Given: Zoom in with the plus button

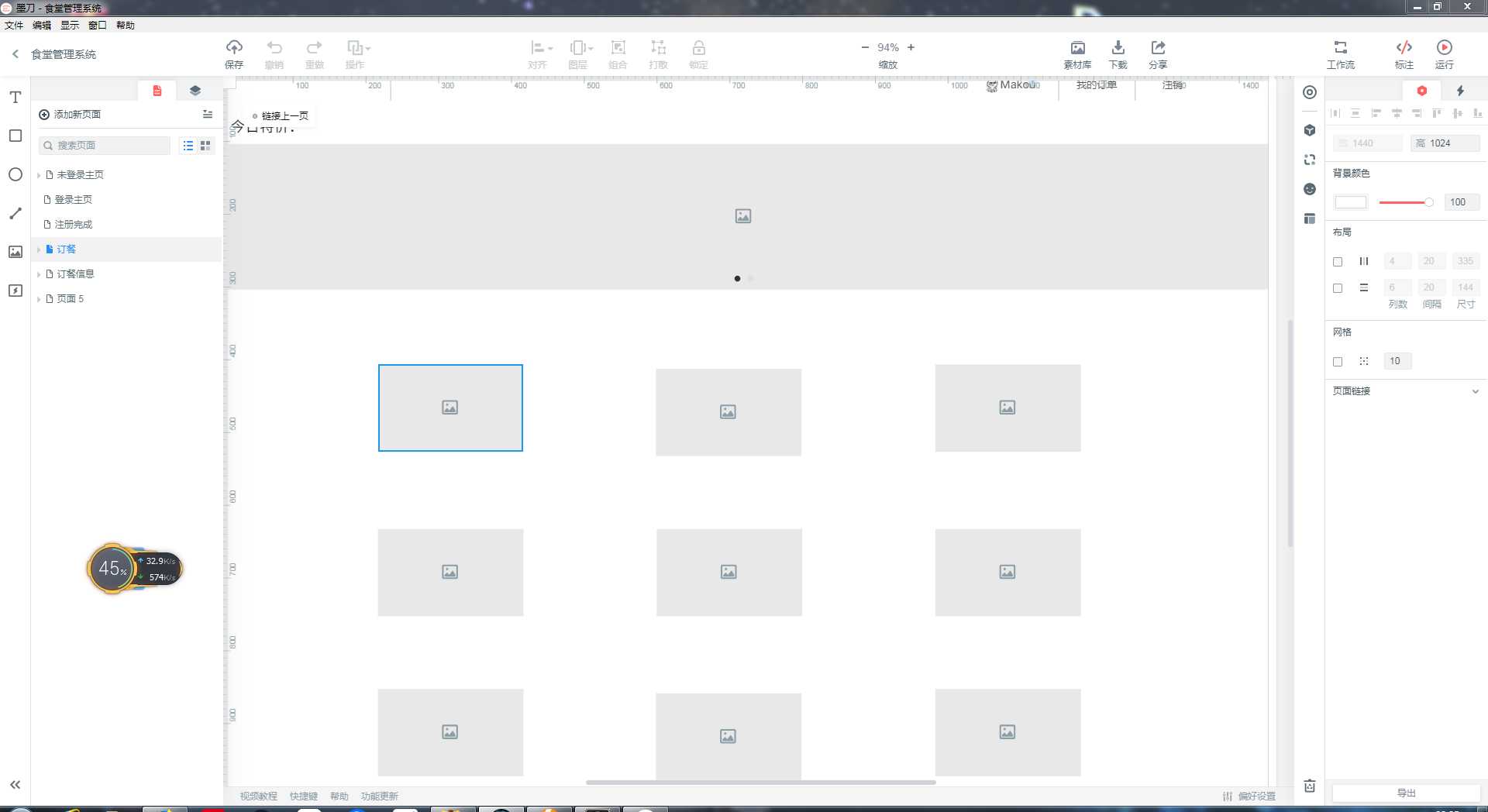Looking at the screenshot, I should pos(911,47).
